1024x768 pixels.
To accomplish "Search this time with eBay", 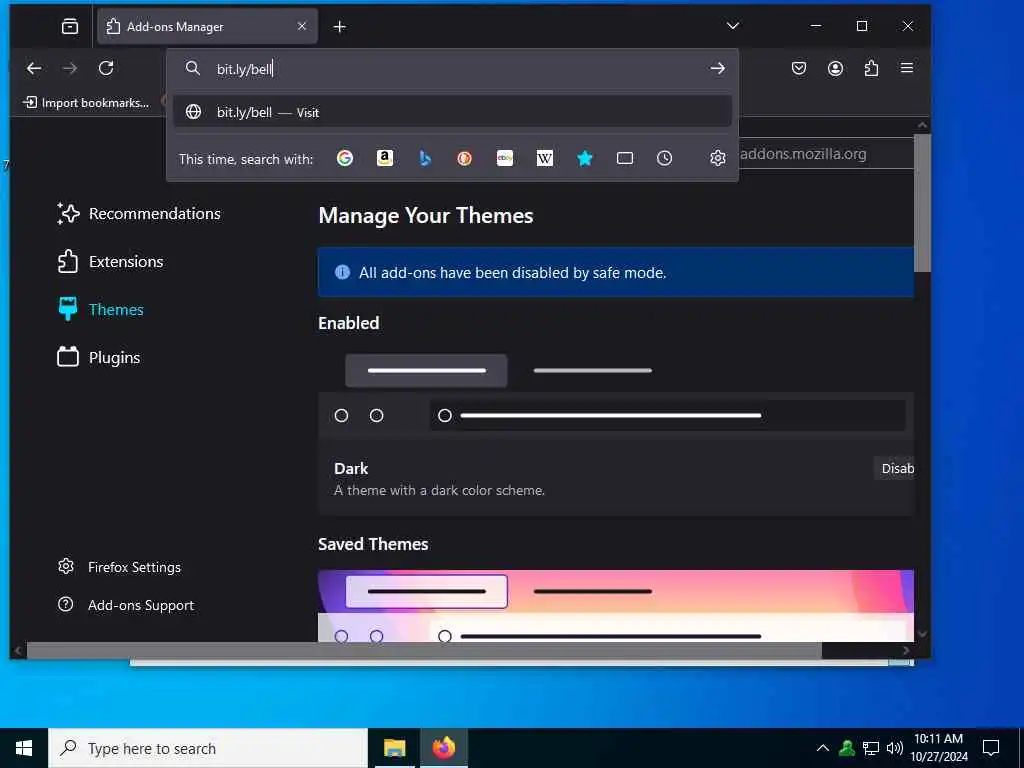I will pos(505,158).
